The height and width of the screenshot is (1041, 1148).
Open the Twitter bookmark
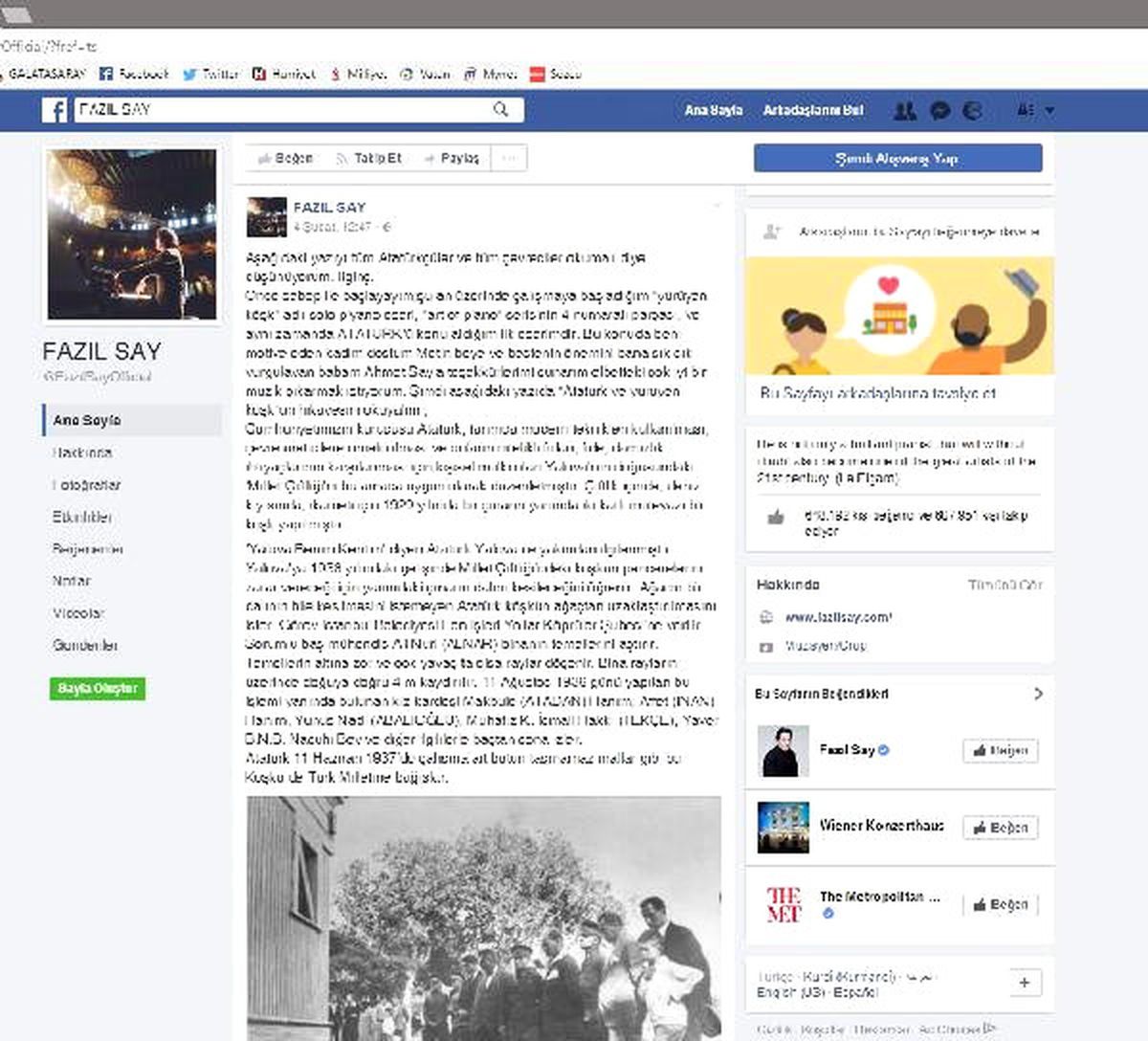pos(210,74)
